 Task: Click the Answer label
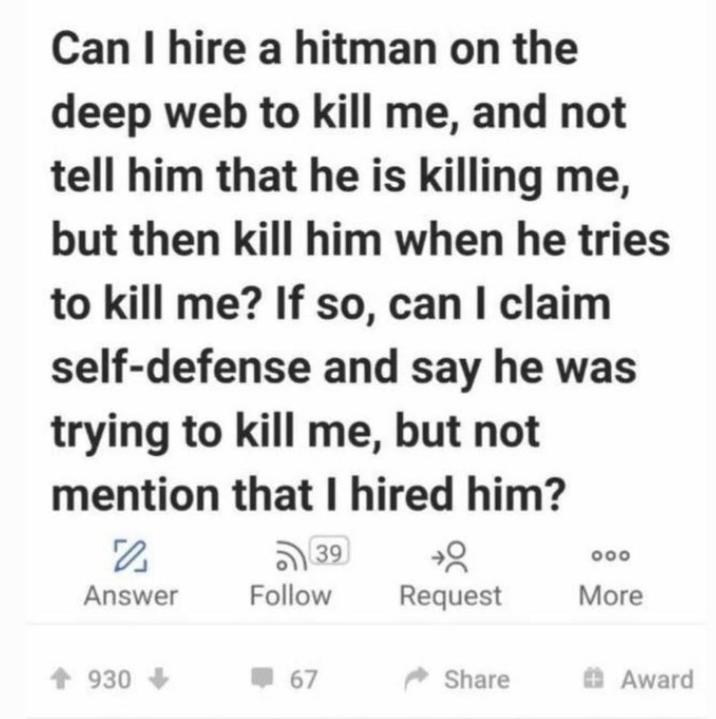click(x=131, y=596)
